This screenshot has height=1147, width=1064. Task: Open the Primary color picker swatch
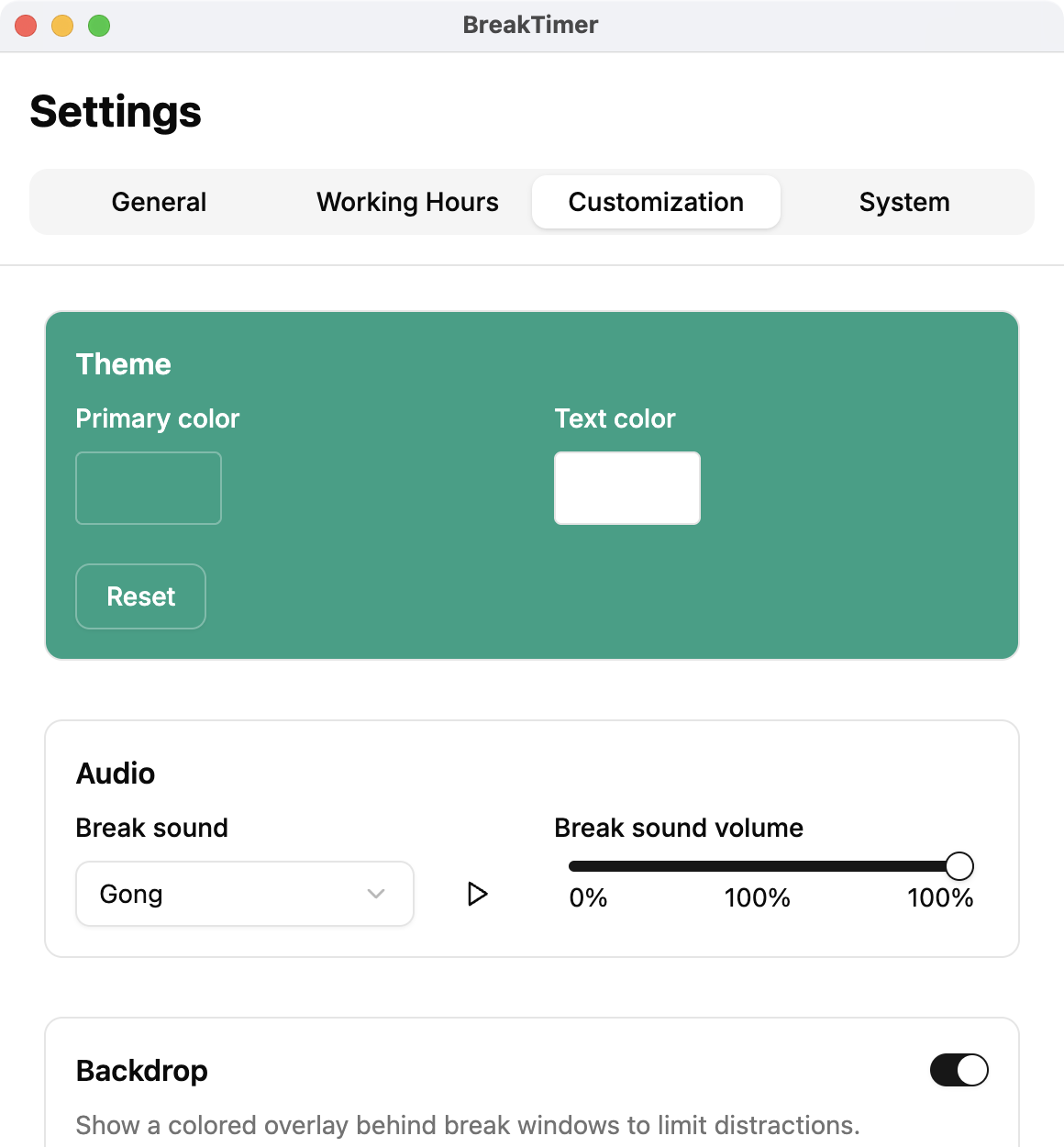tap(149, 488)
